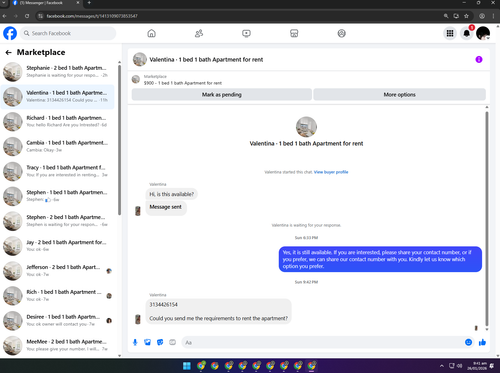Open the browser profile icon
Screen dimensions: 500x373
pyautogui.click(x=482, y=16)
